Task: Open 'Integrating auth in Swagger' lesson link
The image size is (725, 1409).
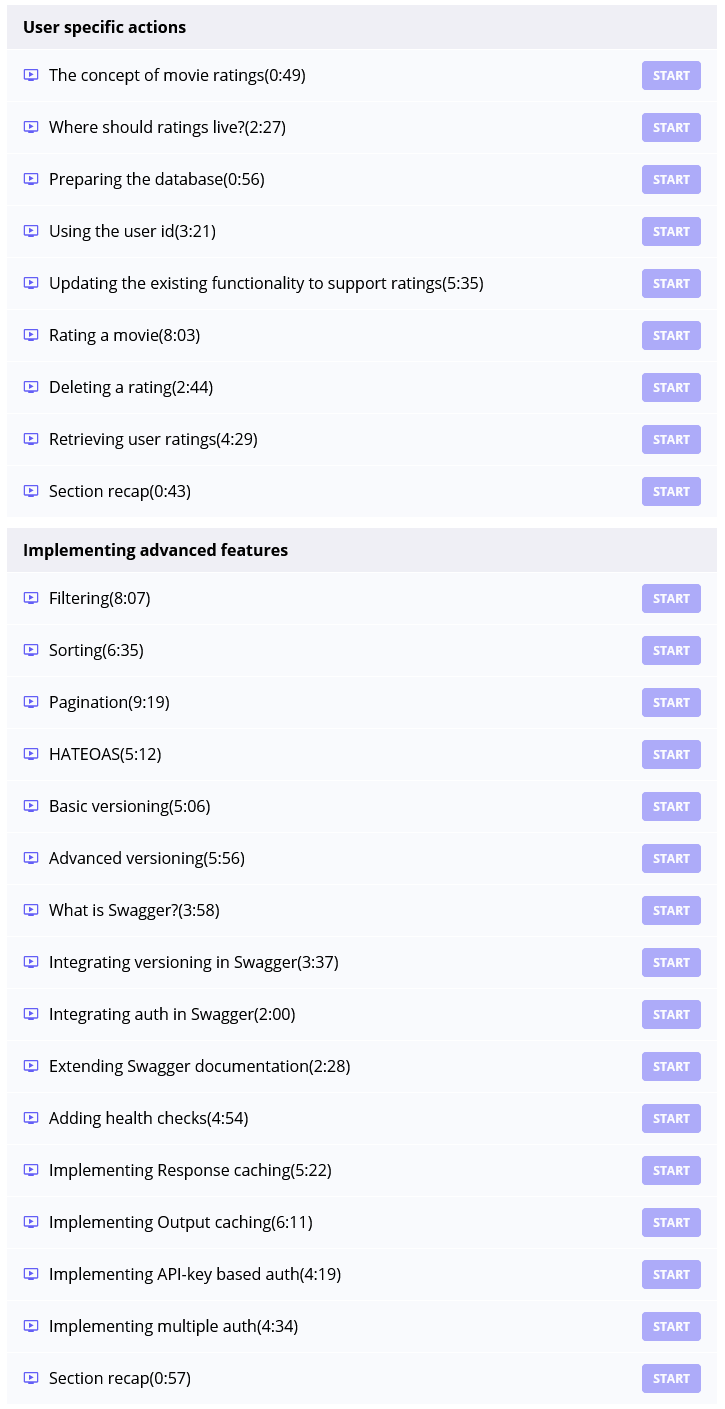Action: (172, 1014)
